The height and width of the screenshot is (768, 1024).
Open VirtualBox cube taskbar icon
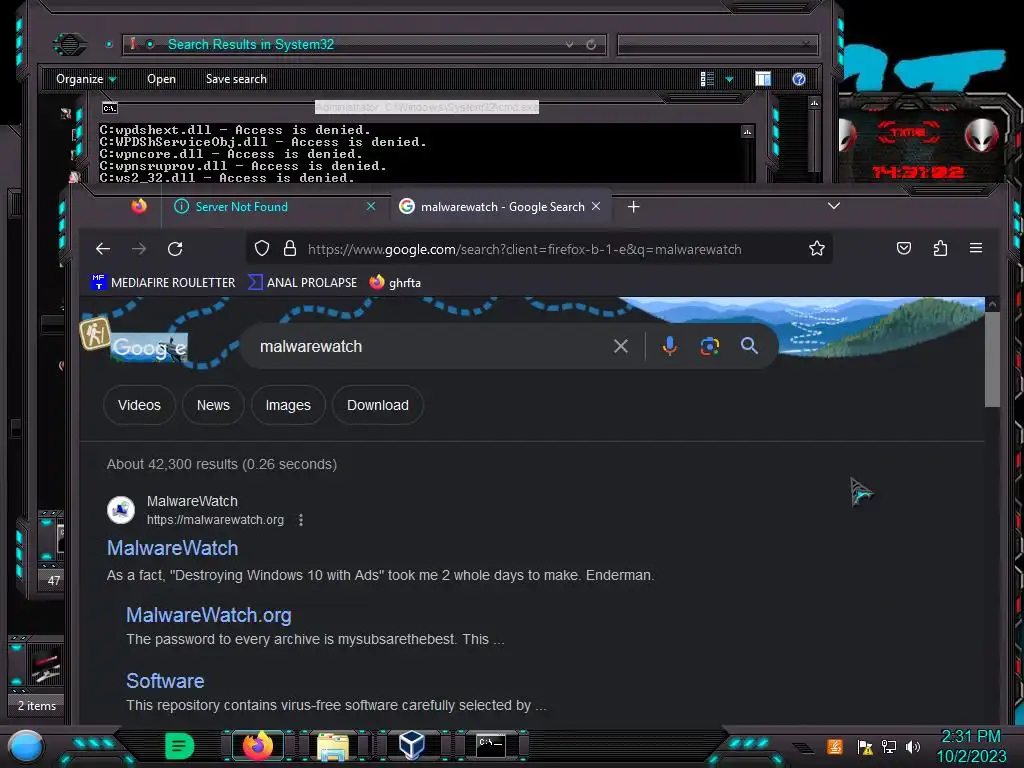click(412, 746)
